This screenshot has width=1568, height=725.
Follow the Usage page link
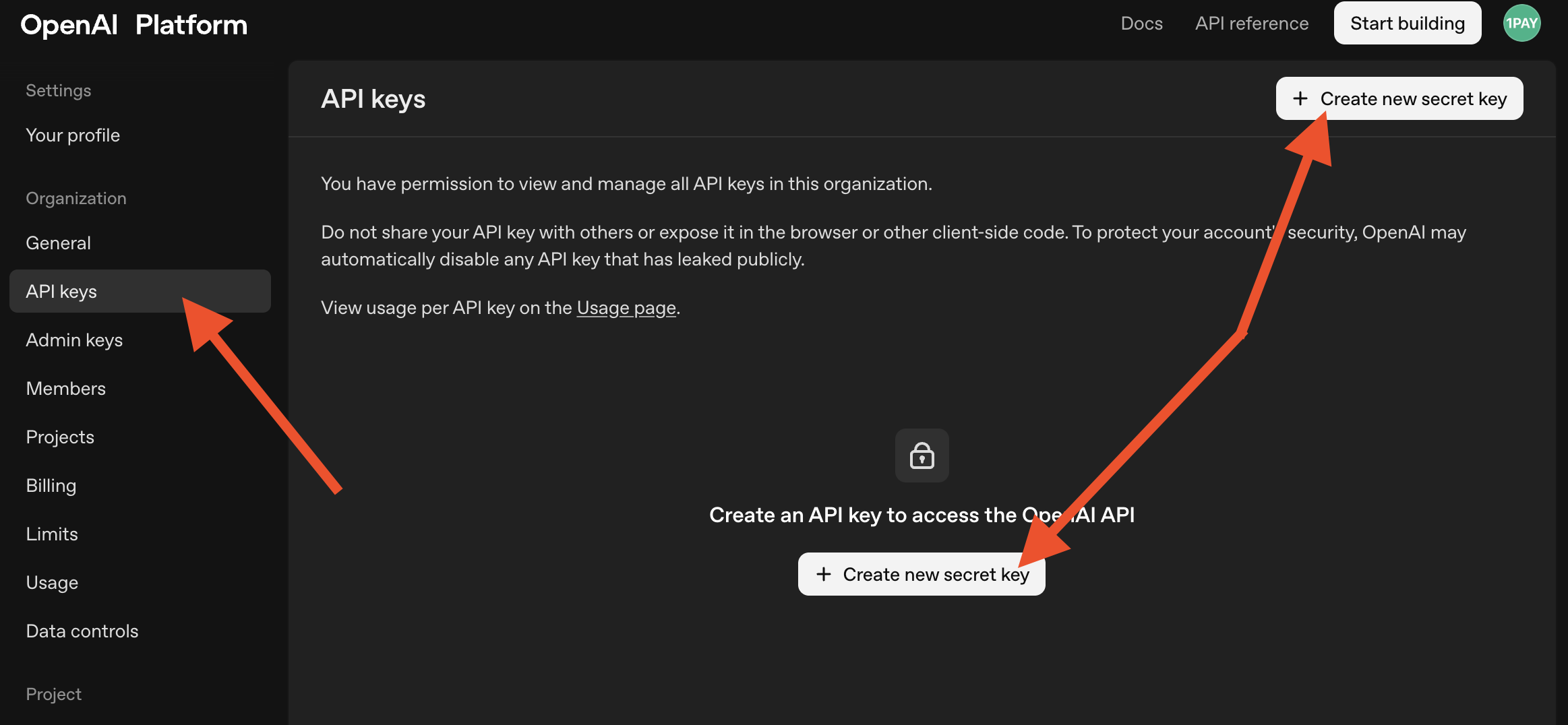pyautogui.click(x=626, y=308)
